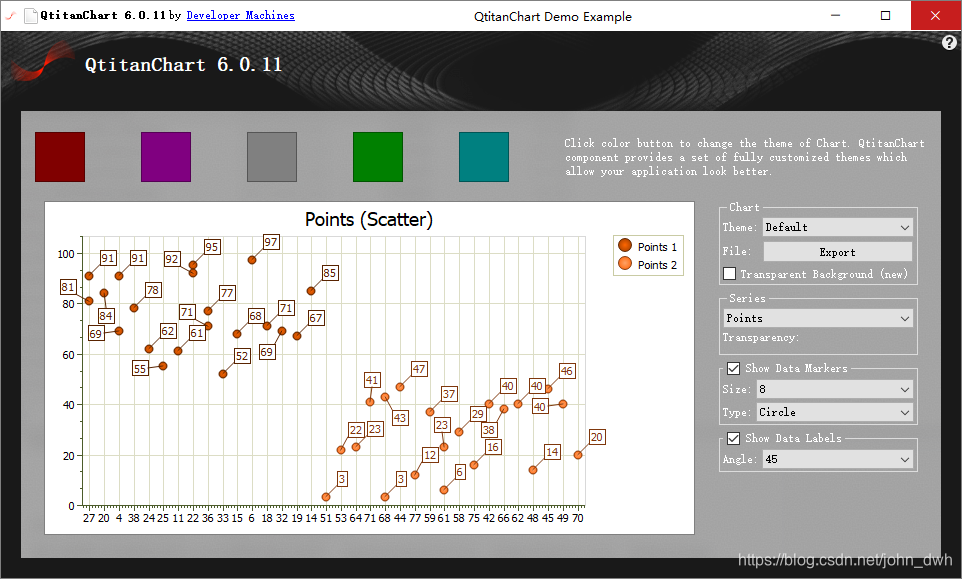This screenshot has width=962, height=579.
Task: Select the purple theme swatch
Action: (165, 157)
